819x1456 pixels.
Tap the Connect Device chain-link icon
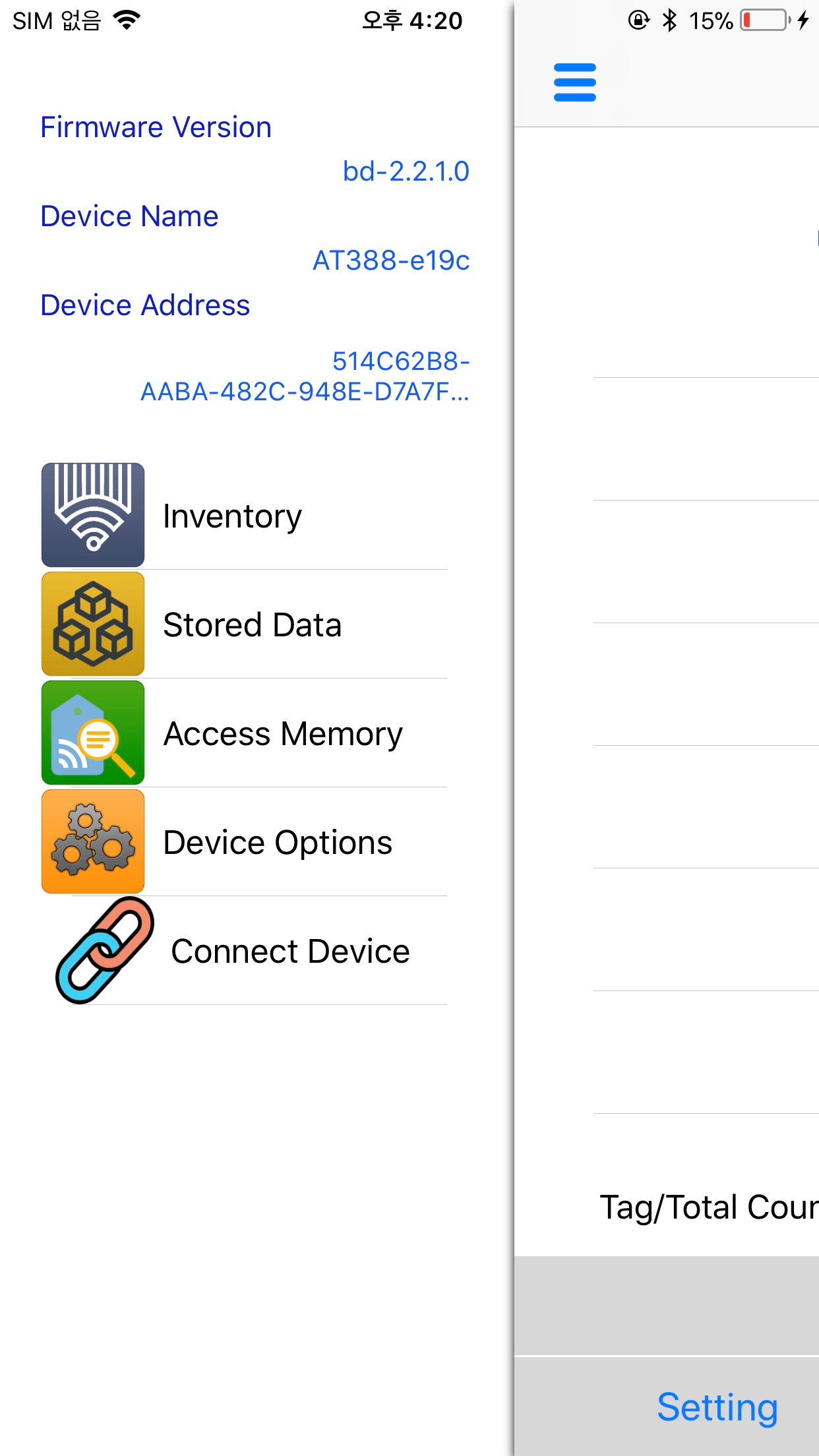(105, 950)
